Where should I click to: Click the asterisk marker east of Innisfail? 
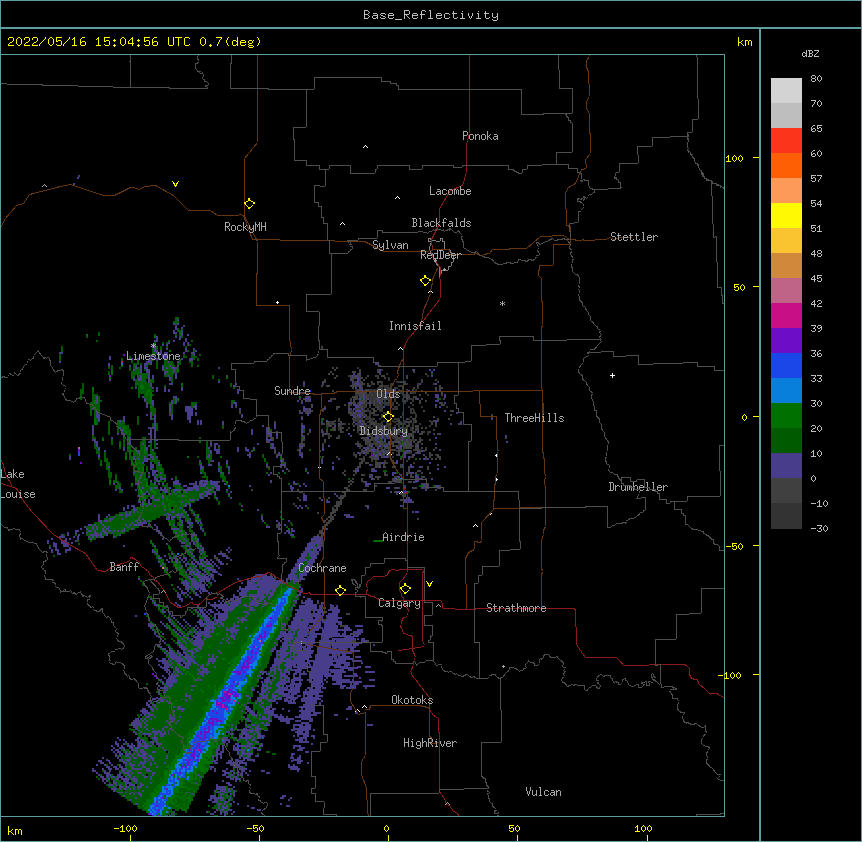[502, 304]
